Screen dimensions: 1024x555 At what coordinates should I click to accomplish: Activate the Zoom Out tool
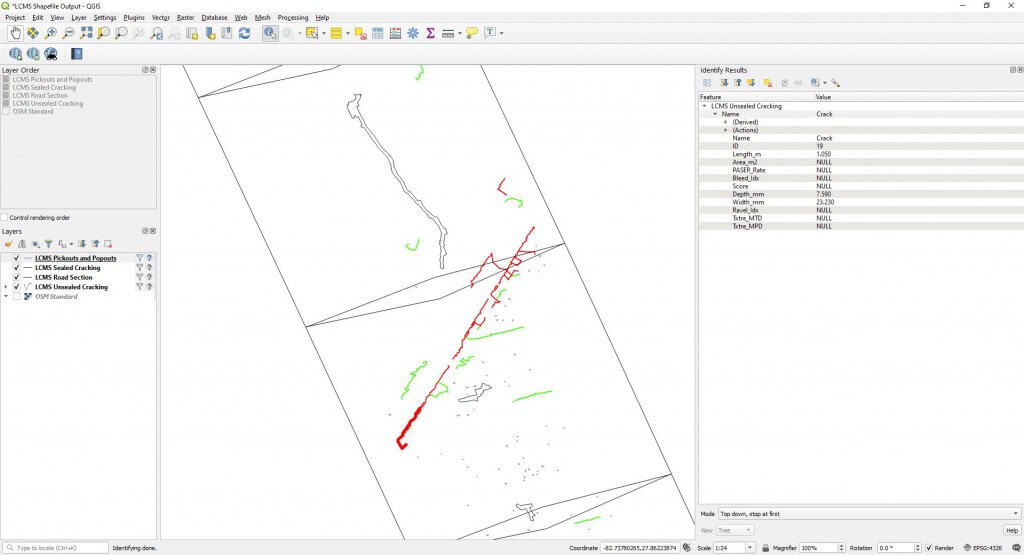tap(68, 33)
